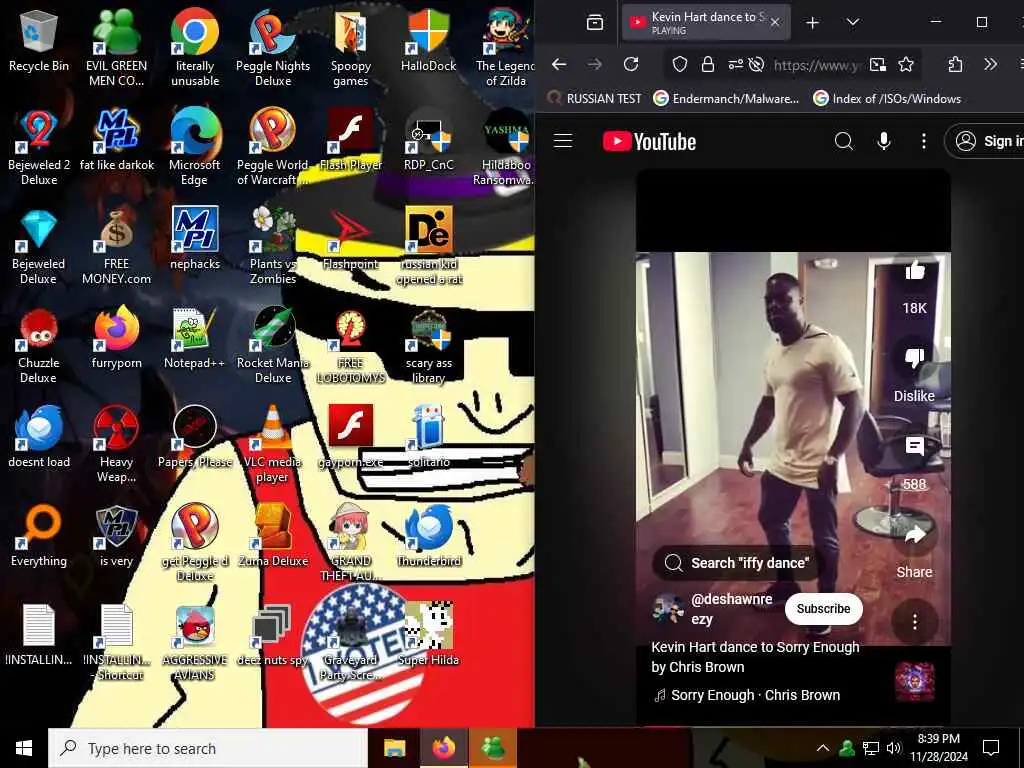Viewport: 1024px width, 768px height.
Task: Search "iffy dance" suggestion chip
Action: click(737, 563)
